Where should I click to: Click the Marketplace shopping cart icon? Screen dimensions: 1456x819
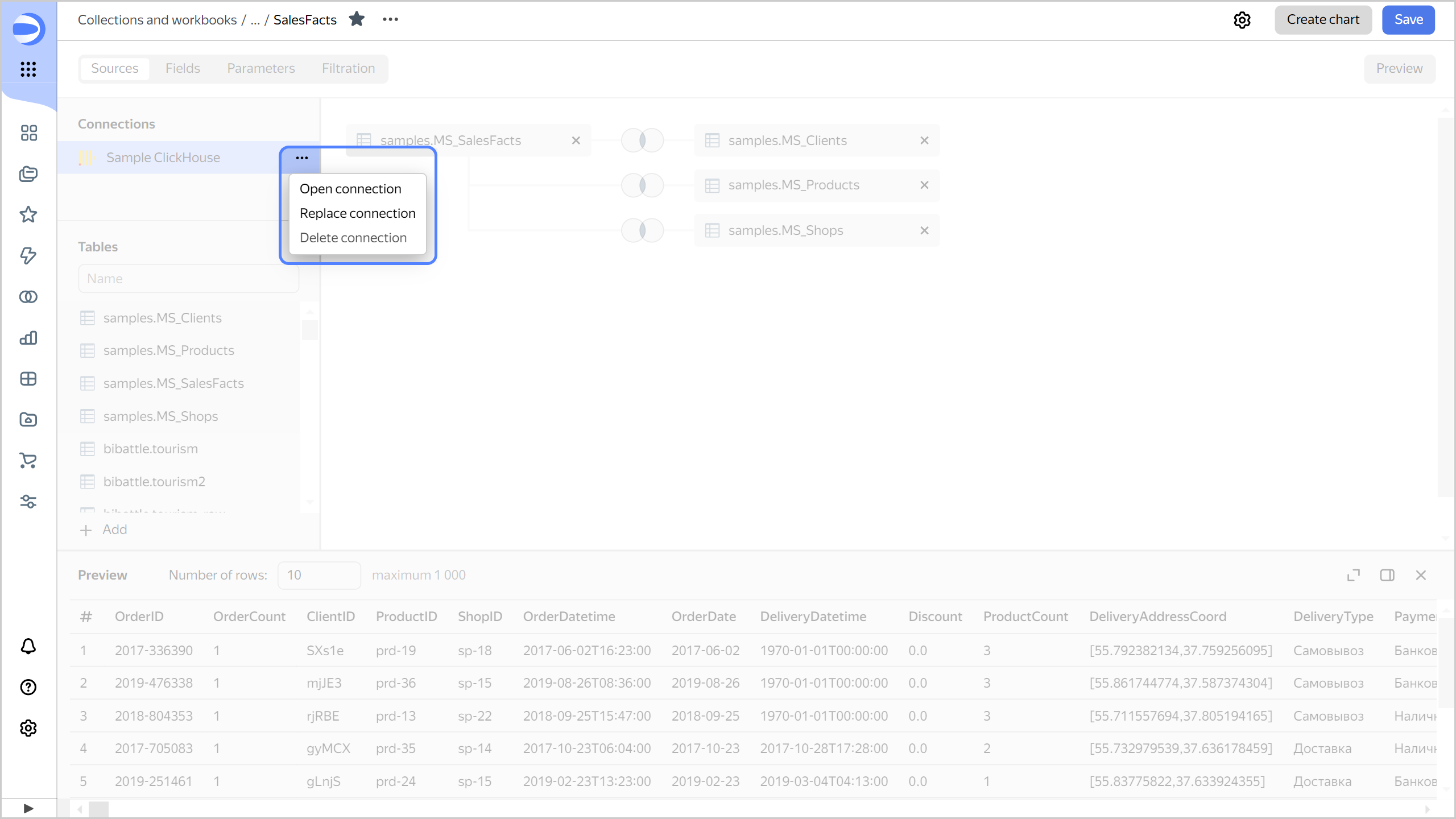coord(28,461)
